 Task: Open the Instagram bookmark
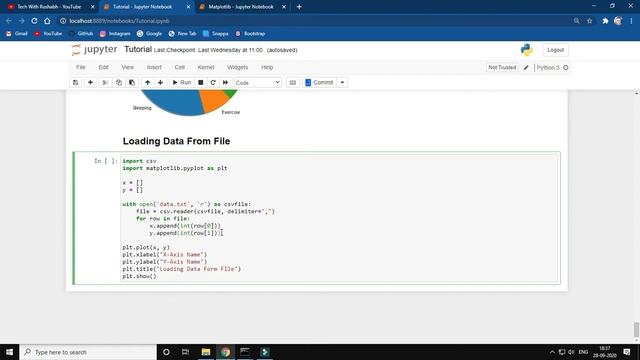(x=115, y=33)
